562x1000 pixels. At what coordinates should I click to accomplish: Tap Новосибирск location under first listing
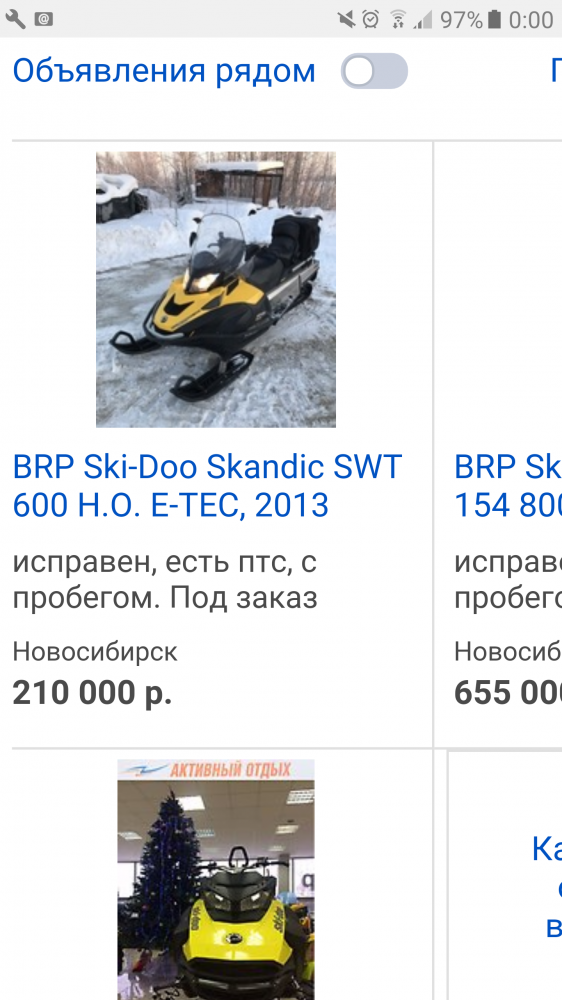(x=95, y=652)
